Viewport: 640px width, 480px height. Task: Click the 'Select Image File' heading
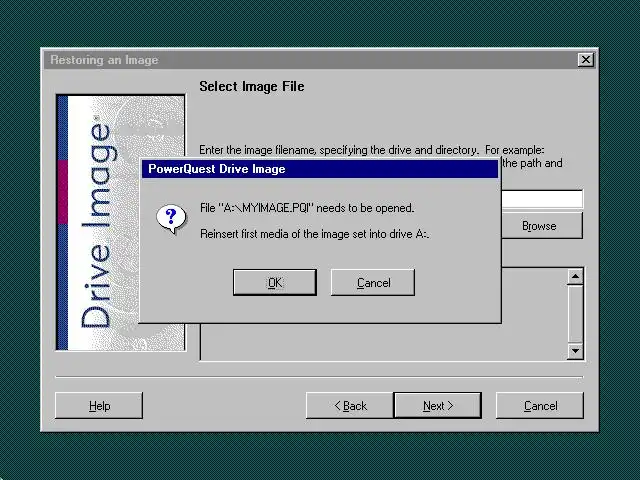tap(251, 87)
